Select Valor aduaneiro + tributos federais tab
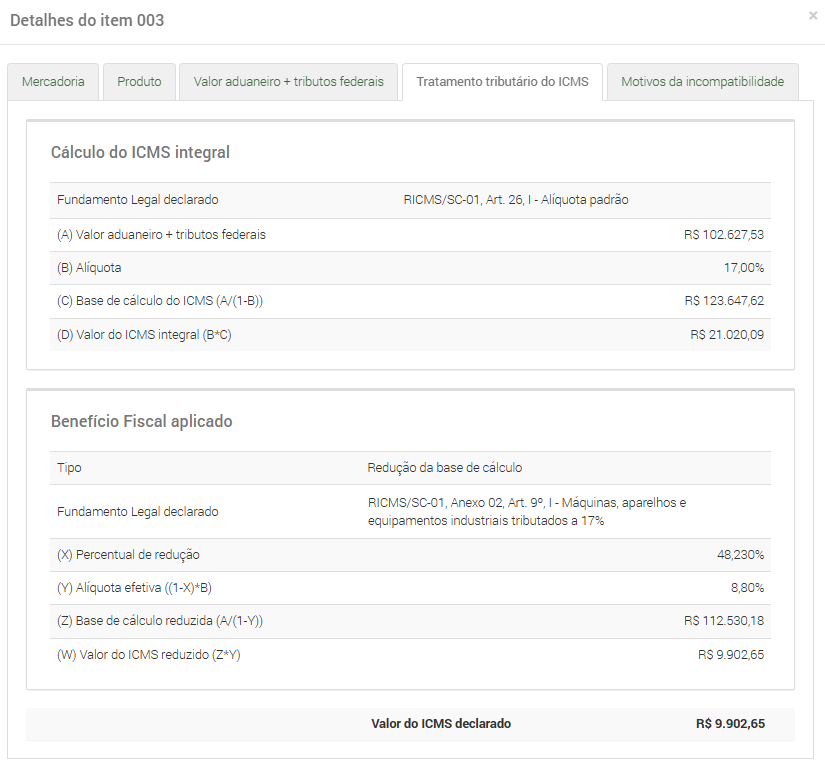The width and height of the screenshot is (825, 767). click(x=288, y=82)
